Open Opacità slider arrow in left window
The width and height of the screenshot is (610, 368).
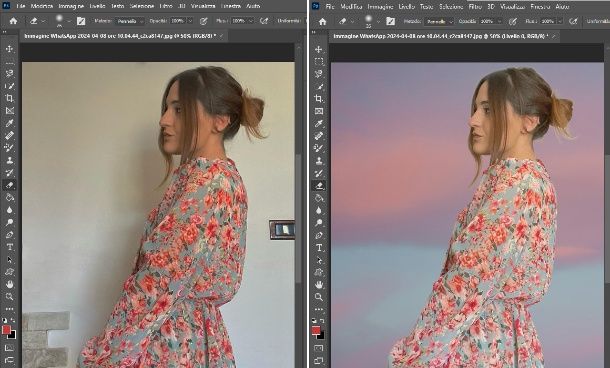(190, 21)
